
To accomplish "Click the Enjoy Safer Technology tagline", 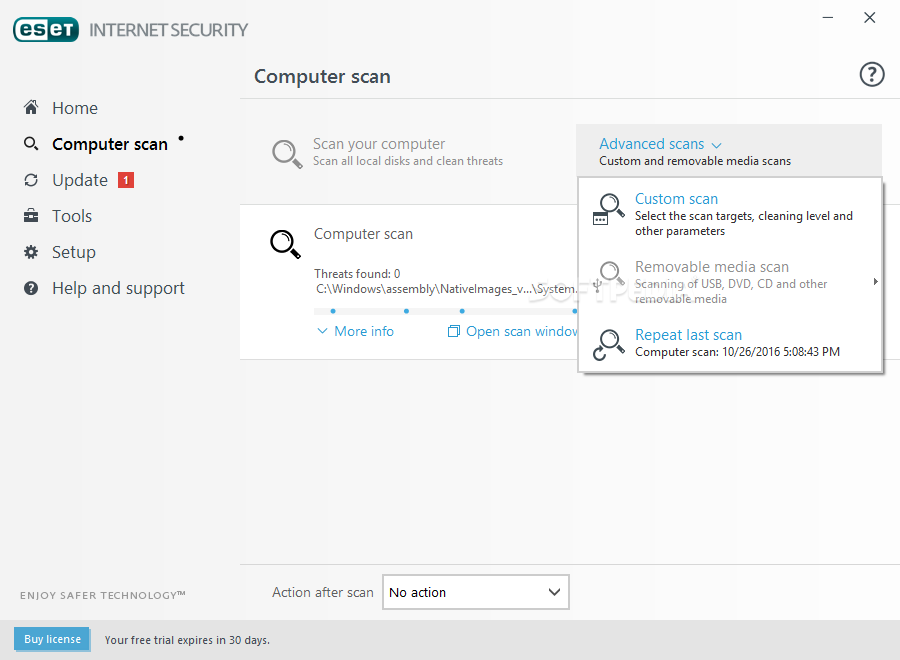I will coord(103,595).
